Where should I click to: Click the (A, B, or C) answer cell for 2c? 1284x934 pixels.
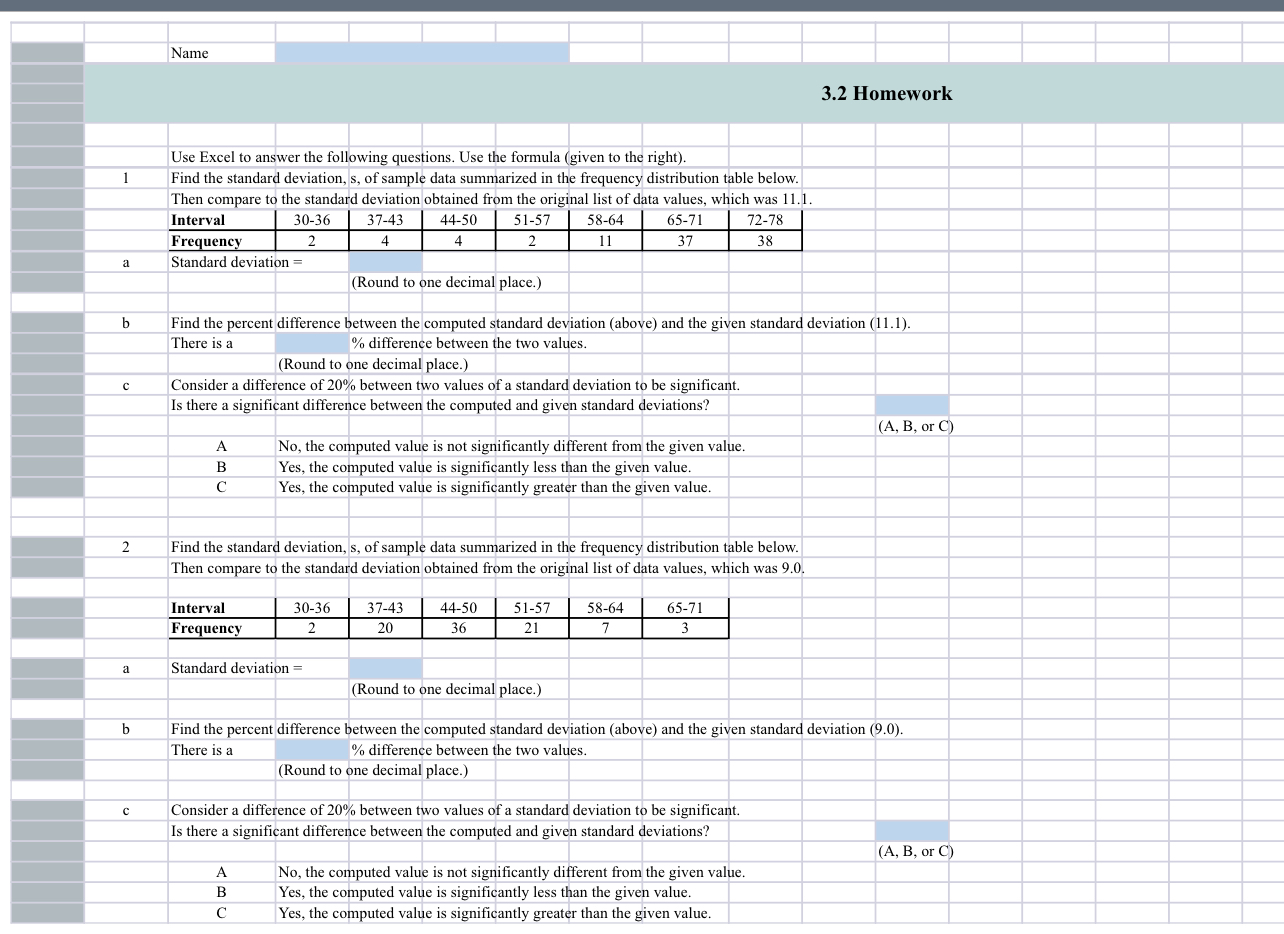tap(911, 830)
